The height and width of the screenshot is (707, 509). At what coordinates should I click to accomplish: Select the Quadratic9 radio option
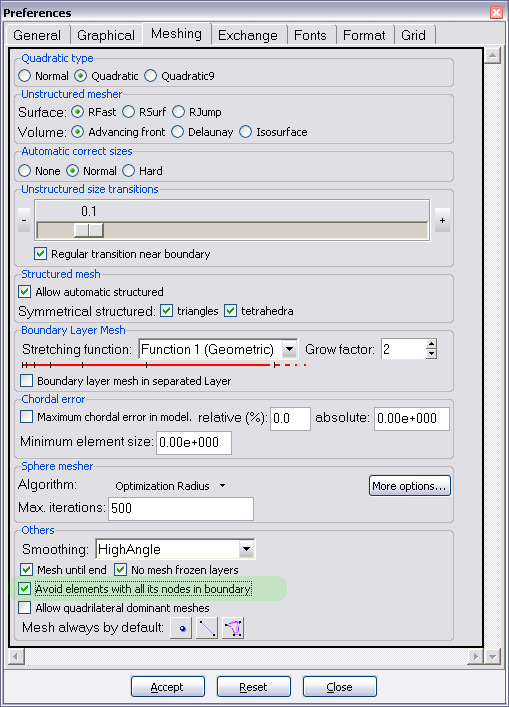[151, 76]
